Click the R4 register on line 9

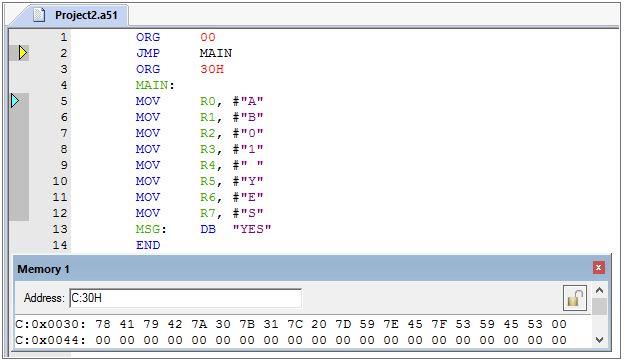coord(208,165)
